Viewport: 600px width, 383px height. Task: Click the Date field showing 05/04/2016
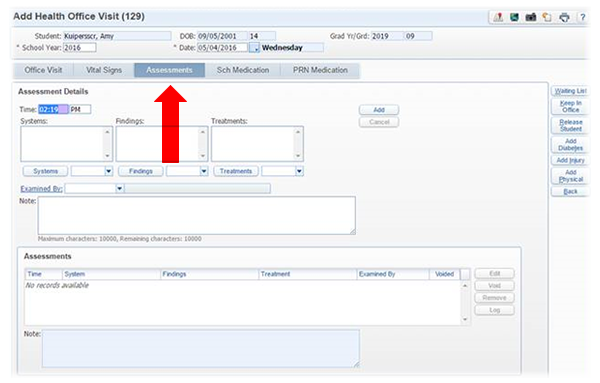[x=222, y=48]
